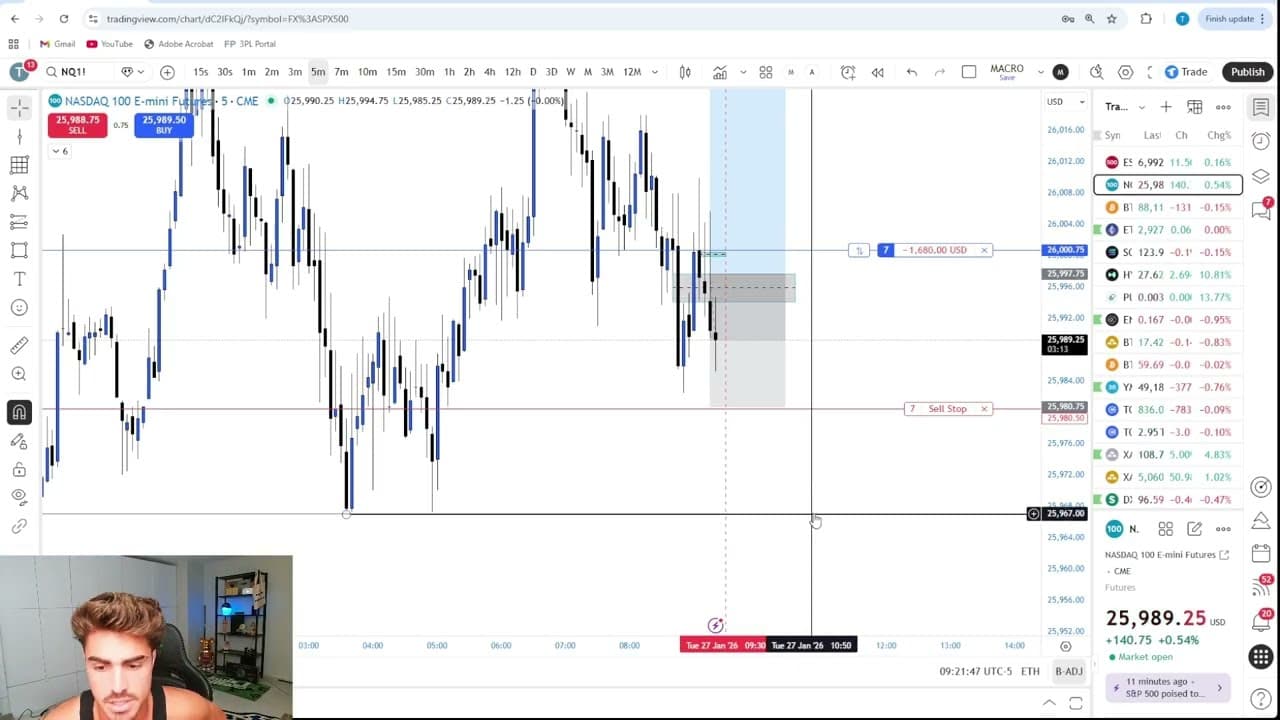This screenshot has width=1280, height=720.
Task: Expand the indicator favorites dropdown
Action: click(x=743, y=72)
